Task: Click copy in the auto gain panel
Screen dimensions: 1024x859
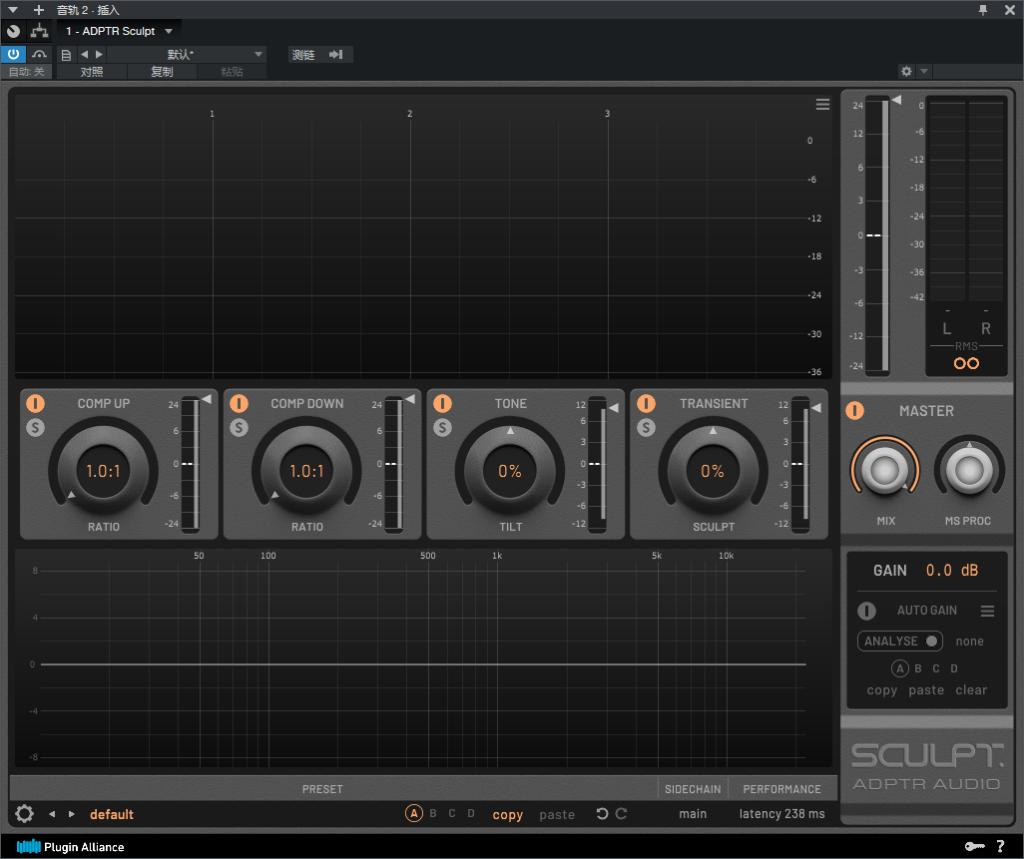Action: point(882,690)
